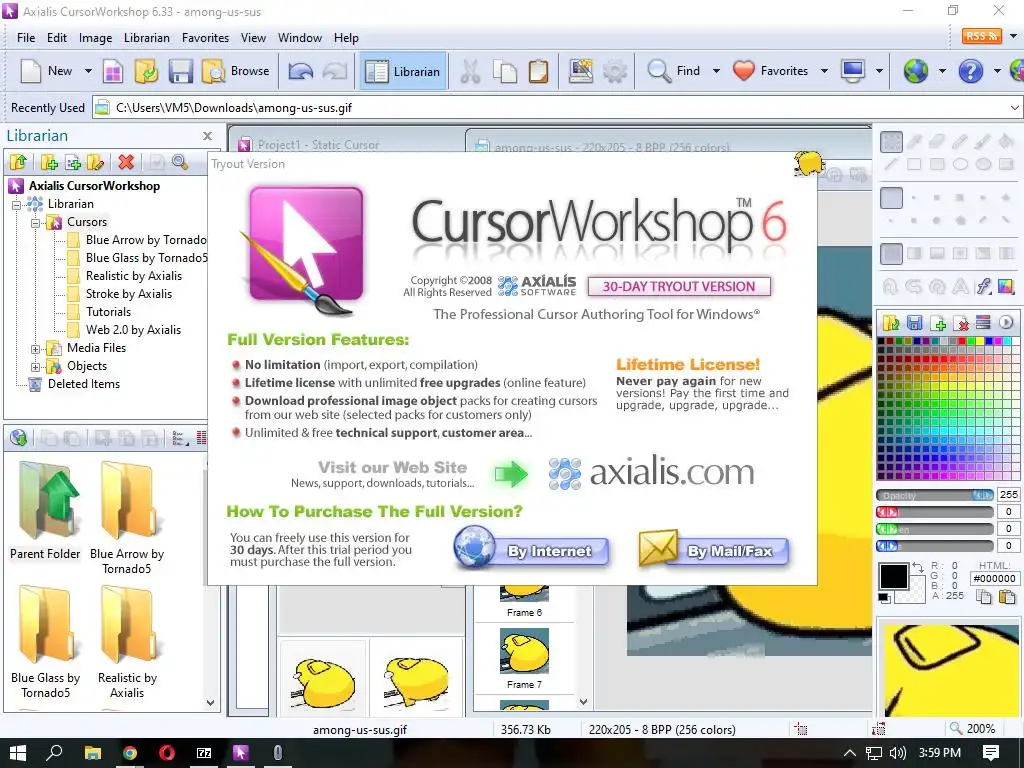Image resolution: width=1024 pixels, height=768 pixels.
Task: Click the orange RSS button
Action: point(982,36)
